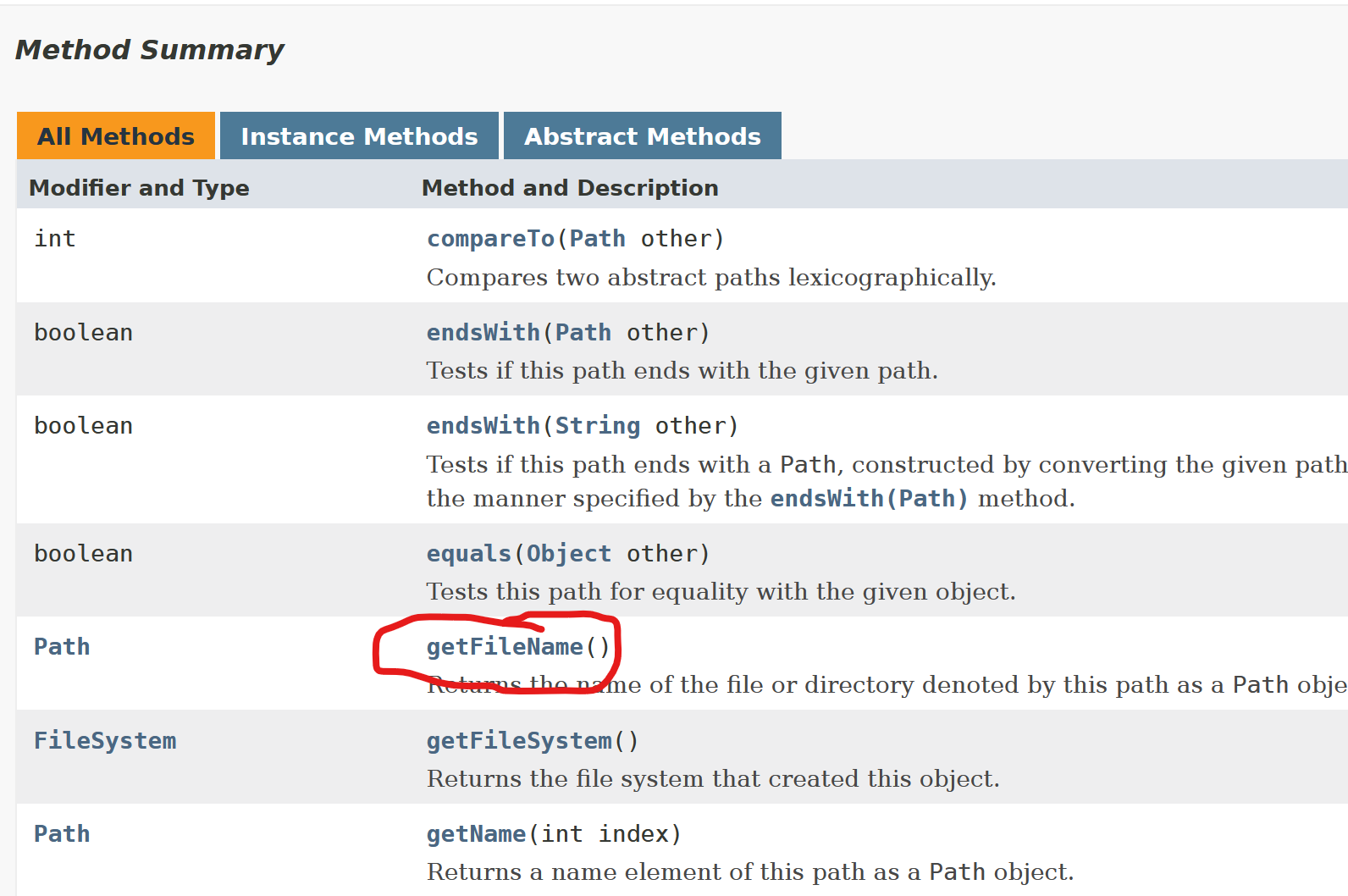
Task: Click the Object parameter type link
Action: click(x=569, y=553)
